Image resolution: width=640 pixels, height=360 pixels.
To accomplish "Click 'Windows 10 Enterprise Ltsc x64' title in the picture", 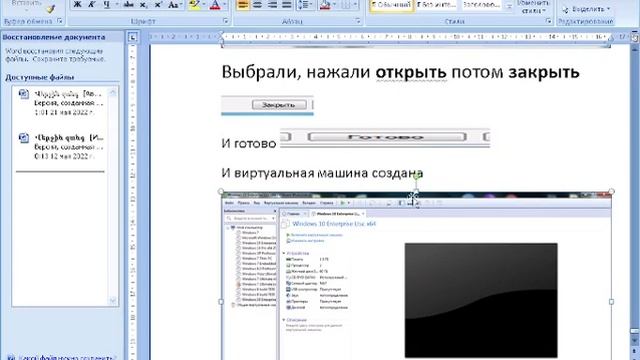I will pos(334,224).
